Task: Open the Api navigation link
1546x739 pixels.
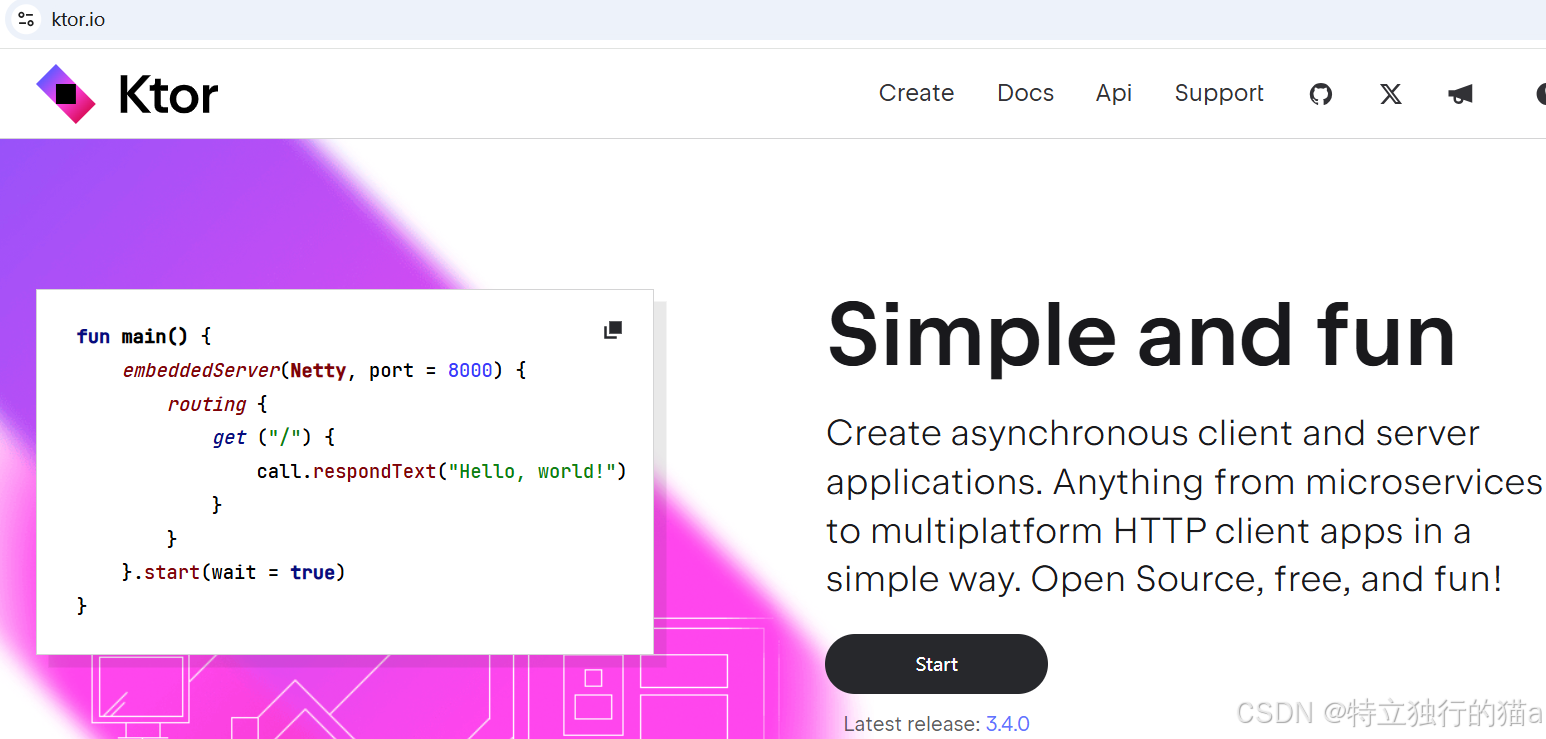Action: coord(1114,93)
